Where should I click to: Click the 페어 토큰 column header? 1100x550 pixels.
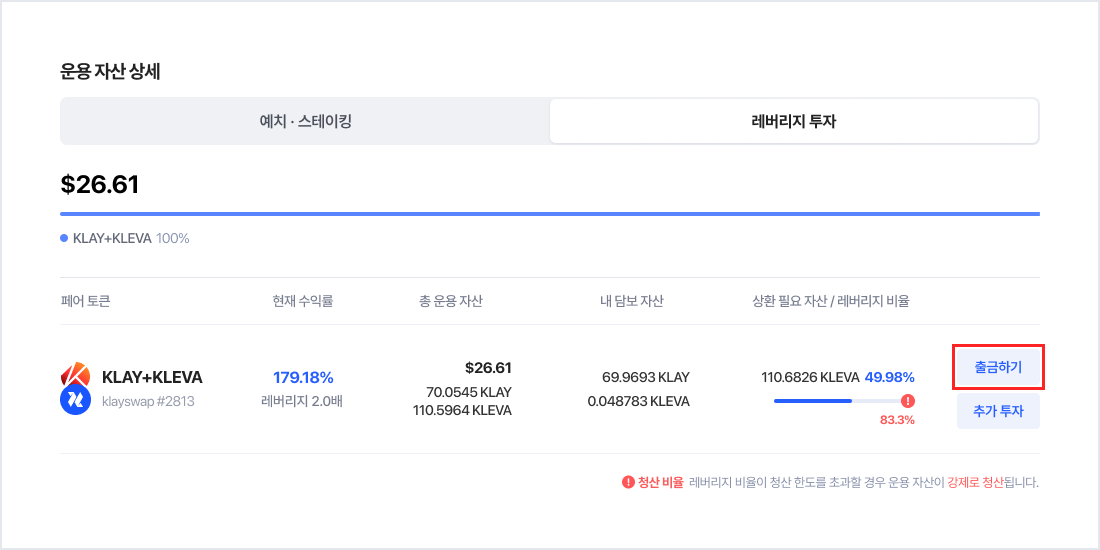(85, 301)
